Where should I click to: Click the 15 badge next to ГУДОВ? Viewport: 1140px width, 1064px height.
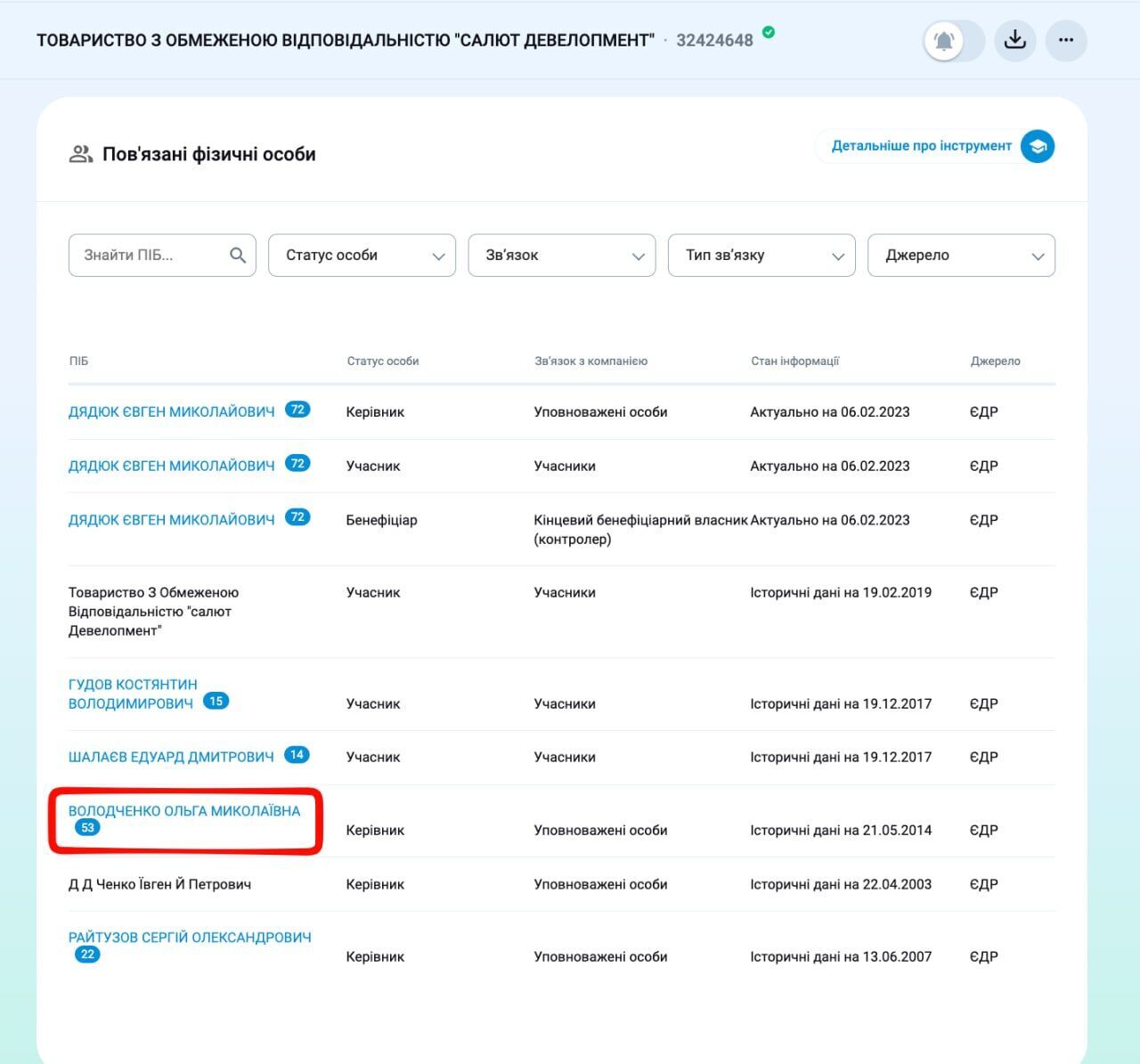216,701
